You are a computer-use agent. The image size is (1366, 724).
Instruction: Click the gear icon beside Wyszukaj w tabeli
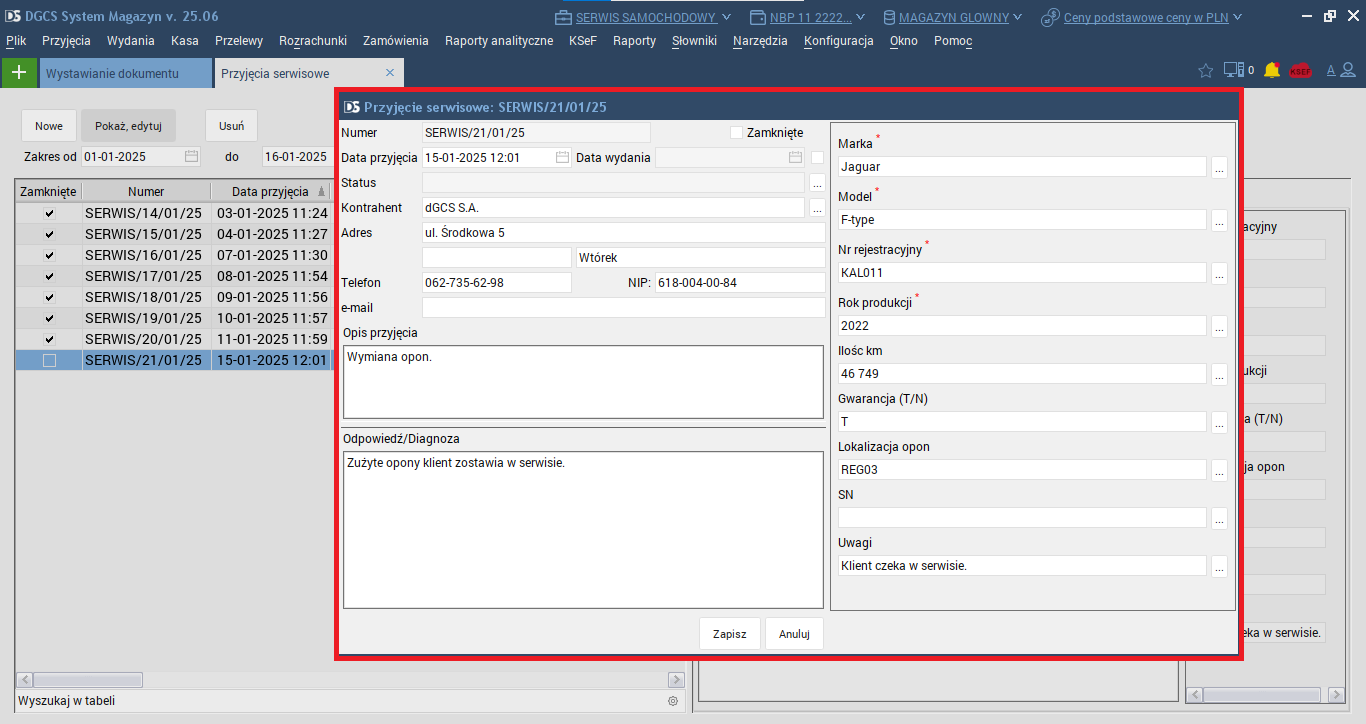tap(673, 701)
